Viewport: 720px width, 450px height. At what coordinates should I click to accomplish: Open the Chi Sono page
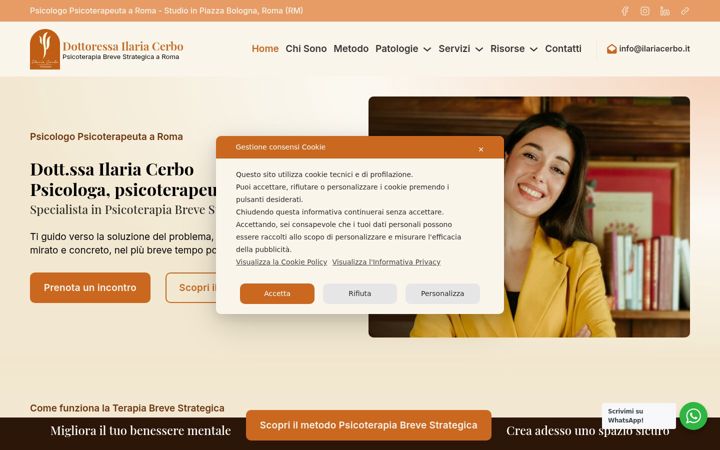coord(306,49)
